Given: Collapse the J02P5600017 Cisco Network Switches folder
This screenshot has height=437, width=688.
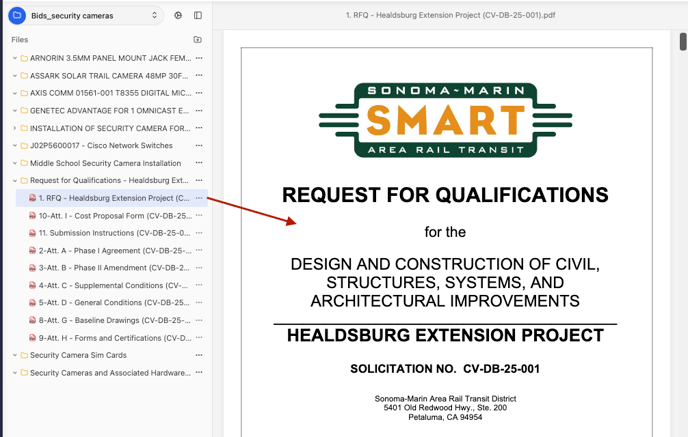Looking at the screenshot, I should click(x=14, y=146).
